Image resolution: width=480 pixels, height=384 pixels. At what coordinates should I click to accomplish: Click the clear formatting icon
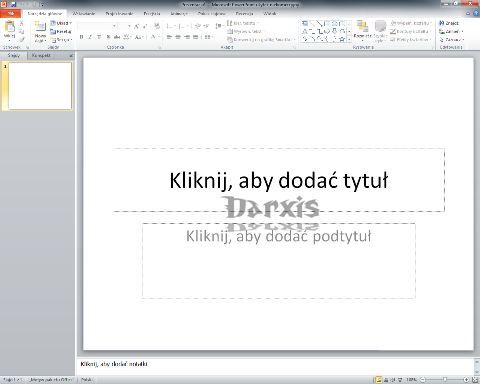point(157,26)
